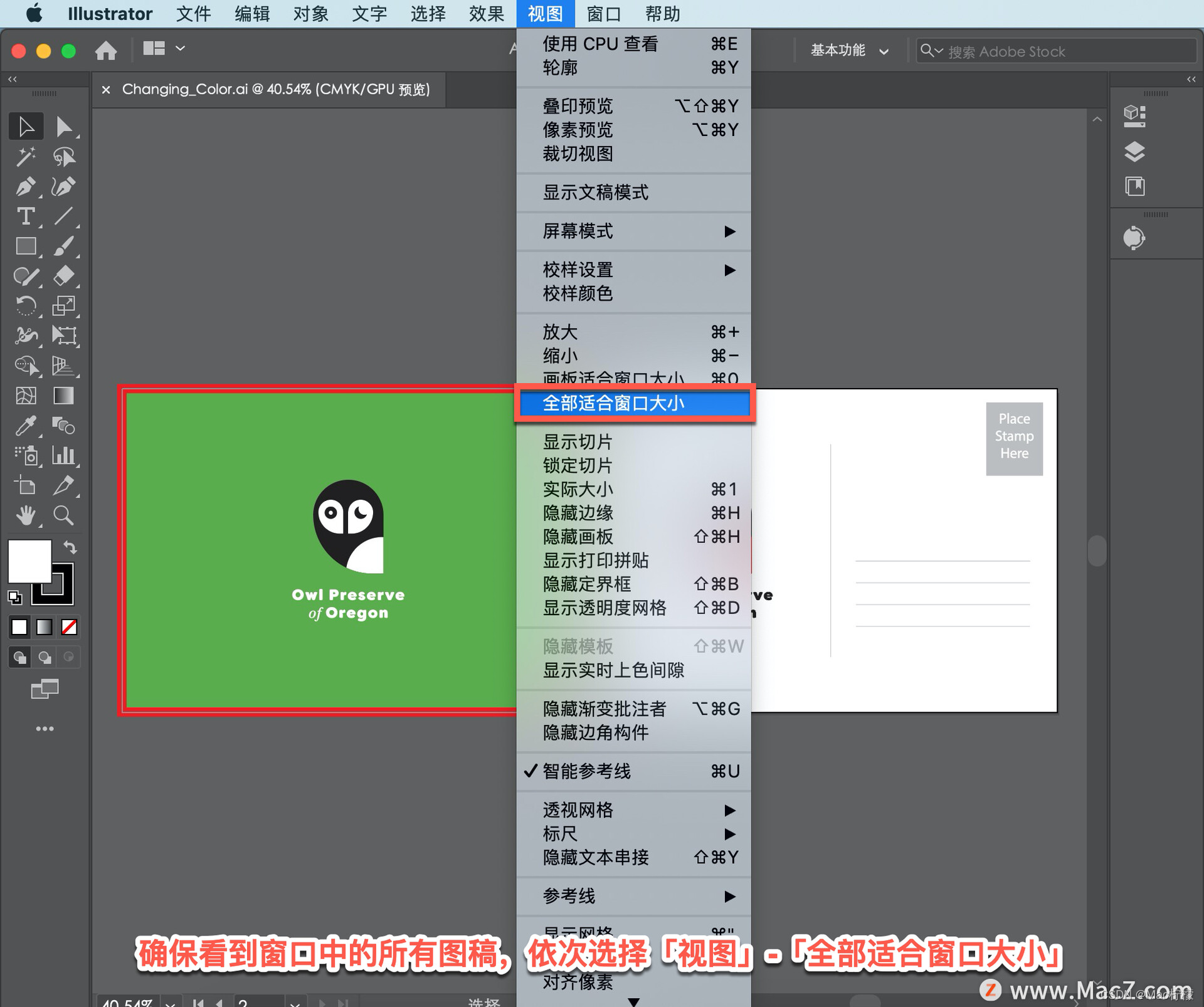The height and width of the screenshot is (1007, 1204).
Task: Click the white Fill color swatch
Action: click(x=28, y=560)
